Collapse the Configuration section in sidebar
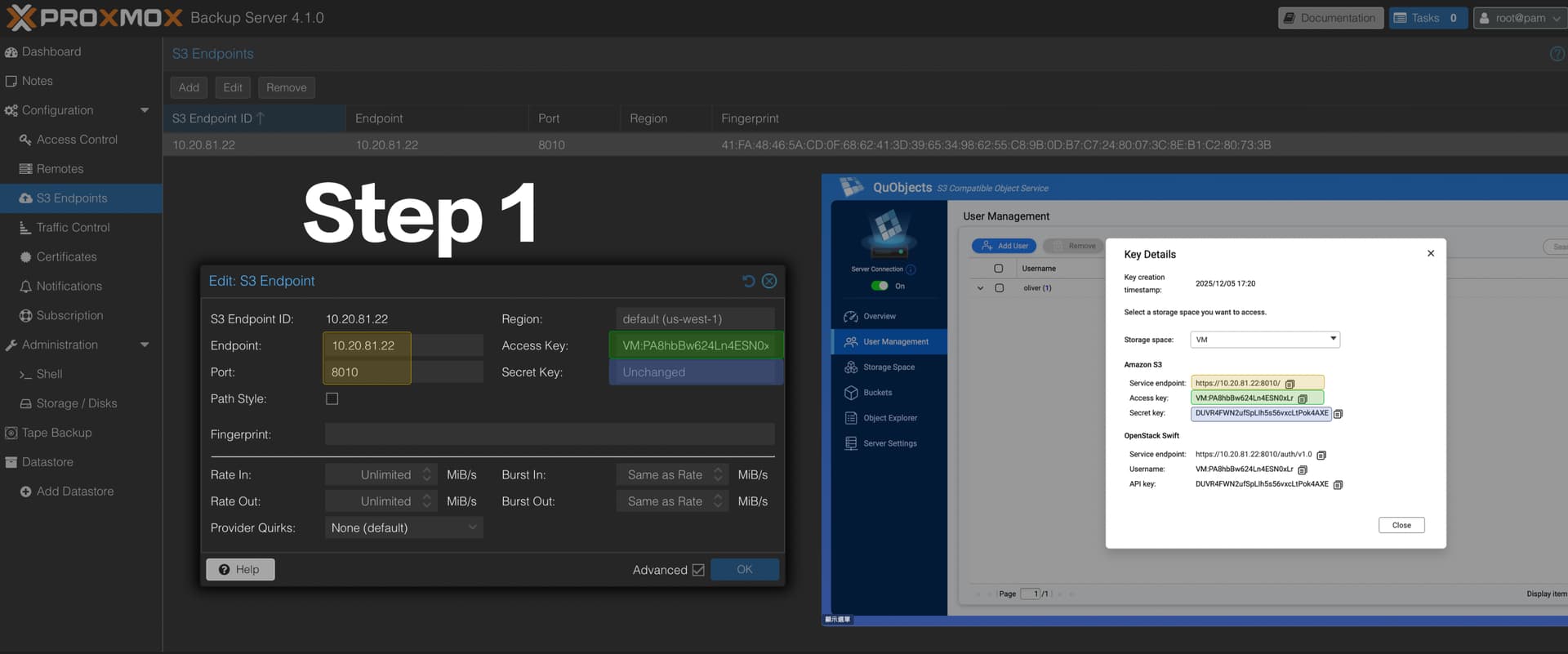The image size is (1568, 654). pos(145,110)
